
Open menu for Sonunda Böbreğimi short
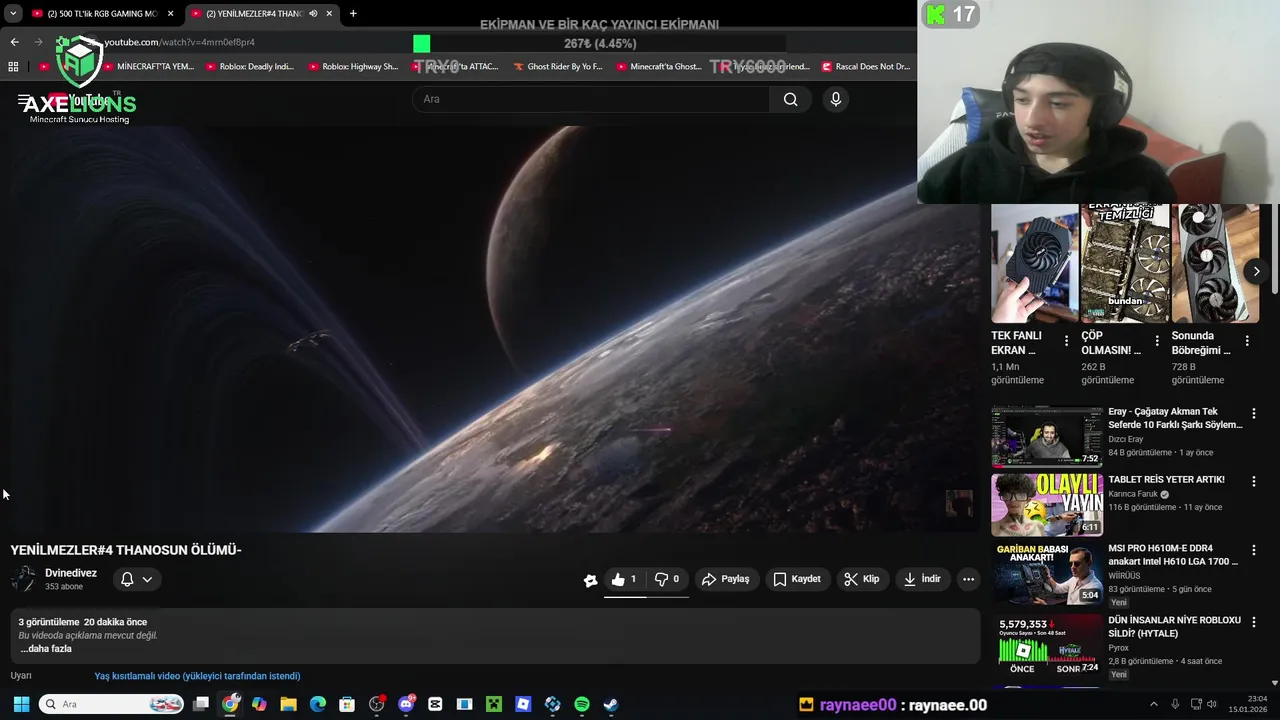point(1246,341)
